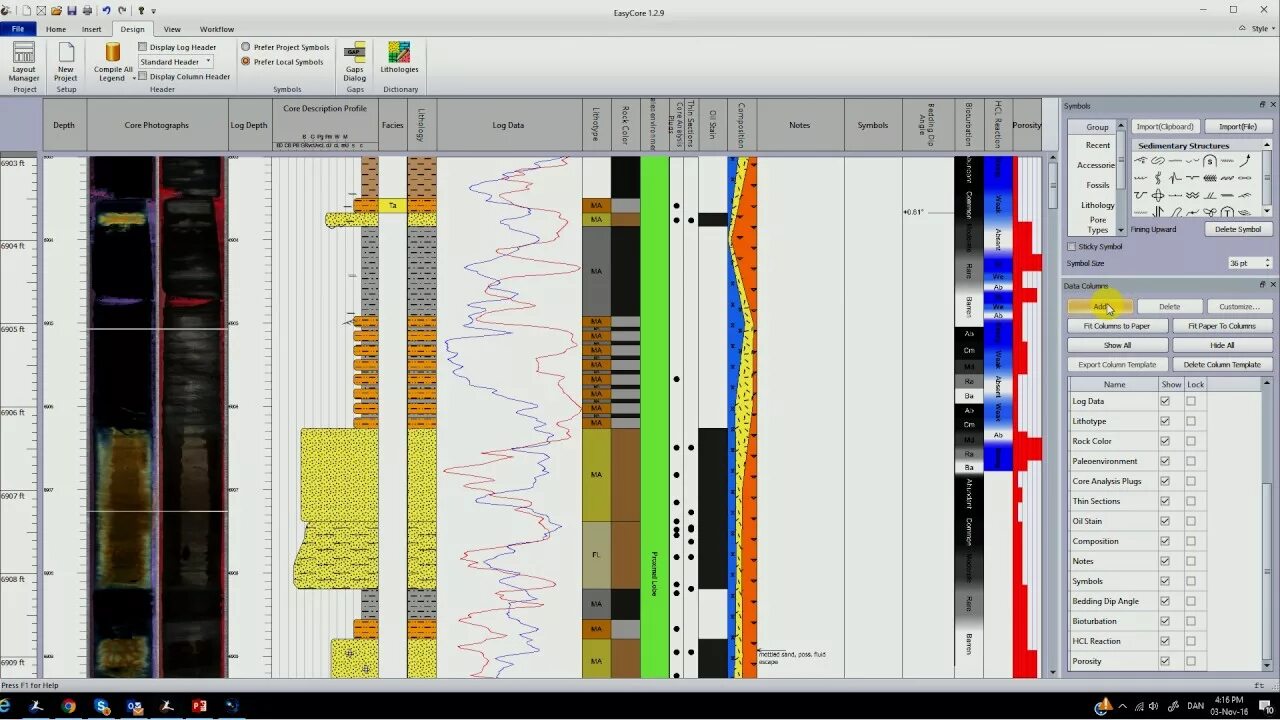Click the Import(Clipboard) button
Image resolution: width=1280 pixels, height=720 pixels.
click(1165, 127)
